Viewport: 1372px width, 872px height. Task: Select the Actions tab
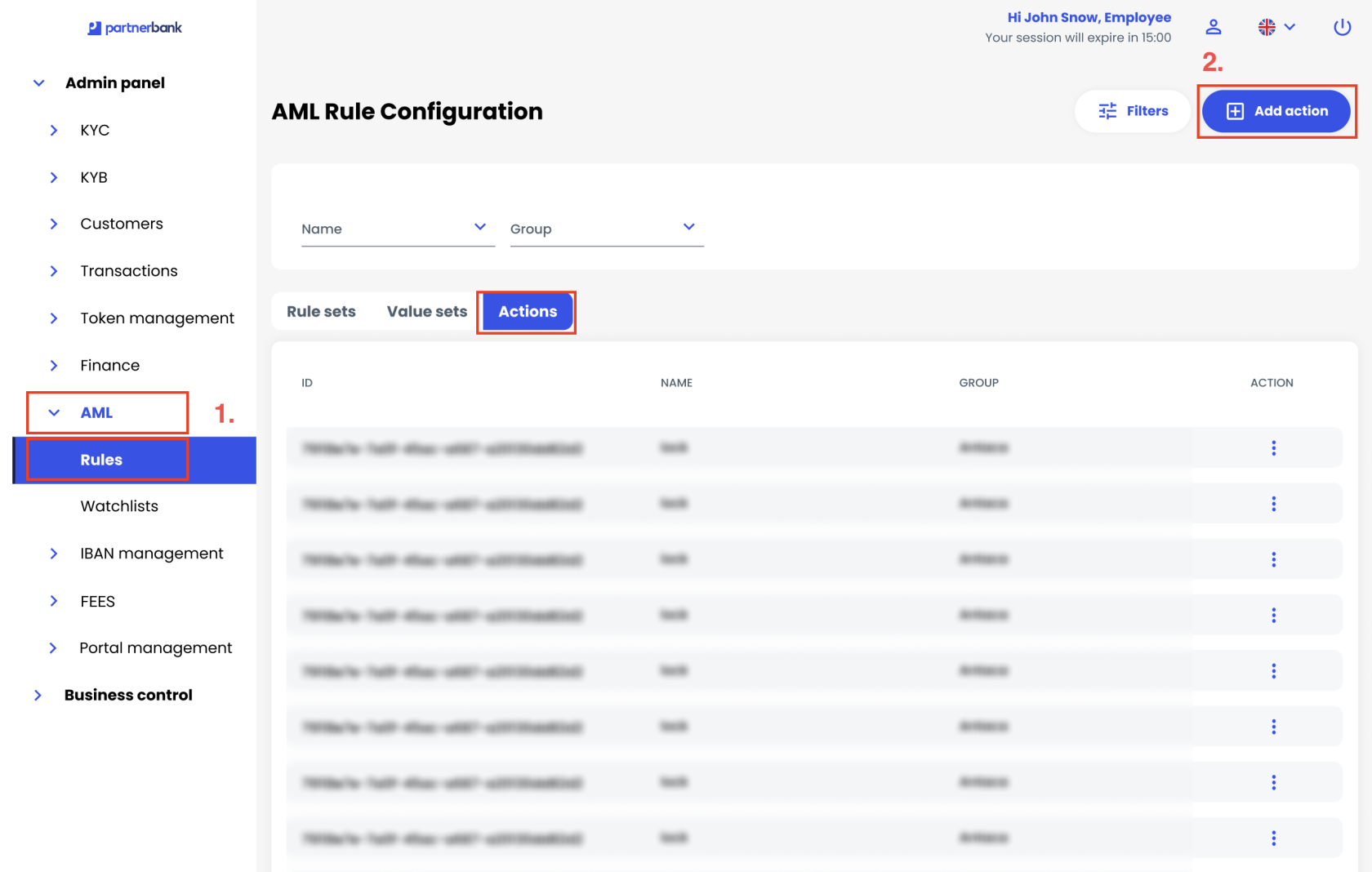pyautogui.click(x=528, y=312)
